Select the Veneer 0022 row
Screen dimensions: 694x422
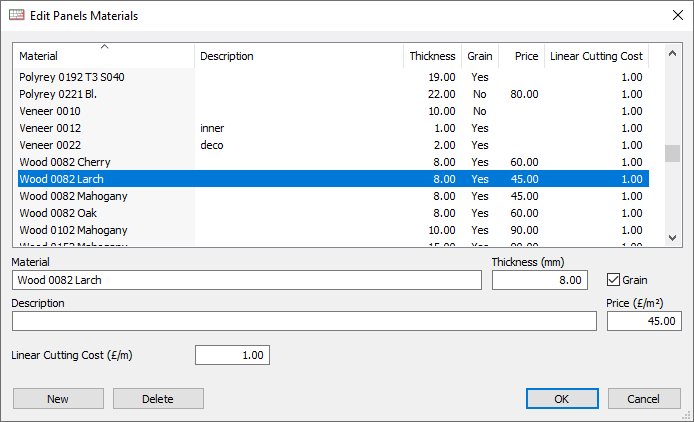tap(333, 145)
